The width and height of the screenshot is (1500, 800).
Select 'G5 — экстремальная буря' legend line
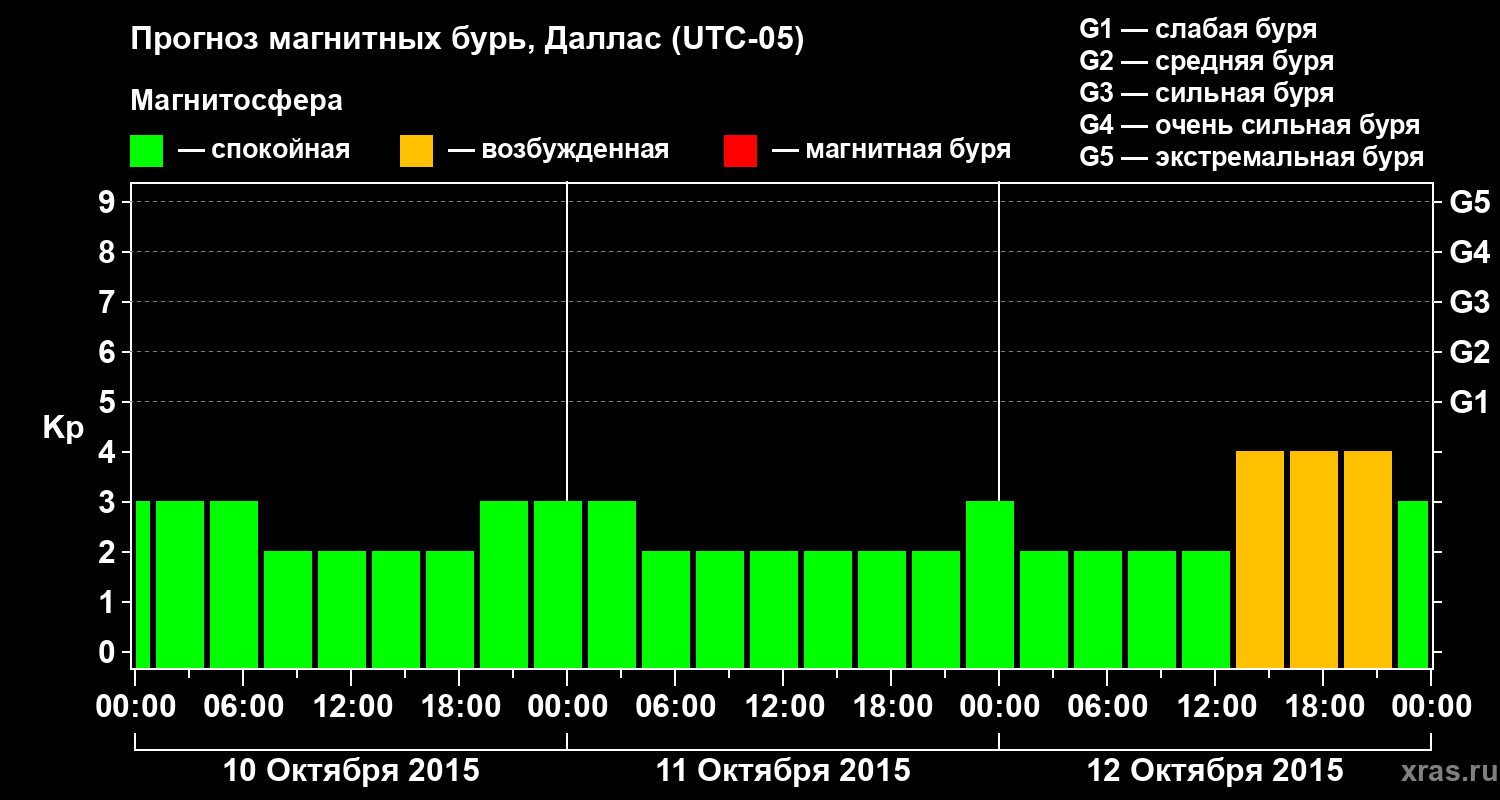pos(1252,157)
